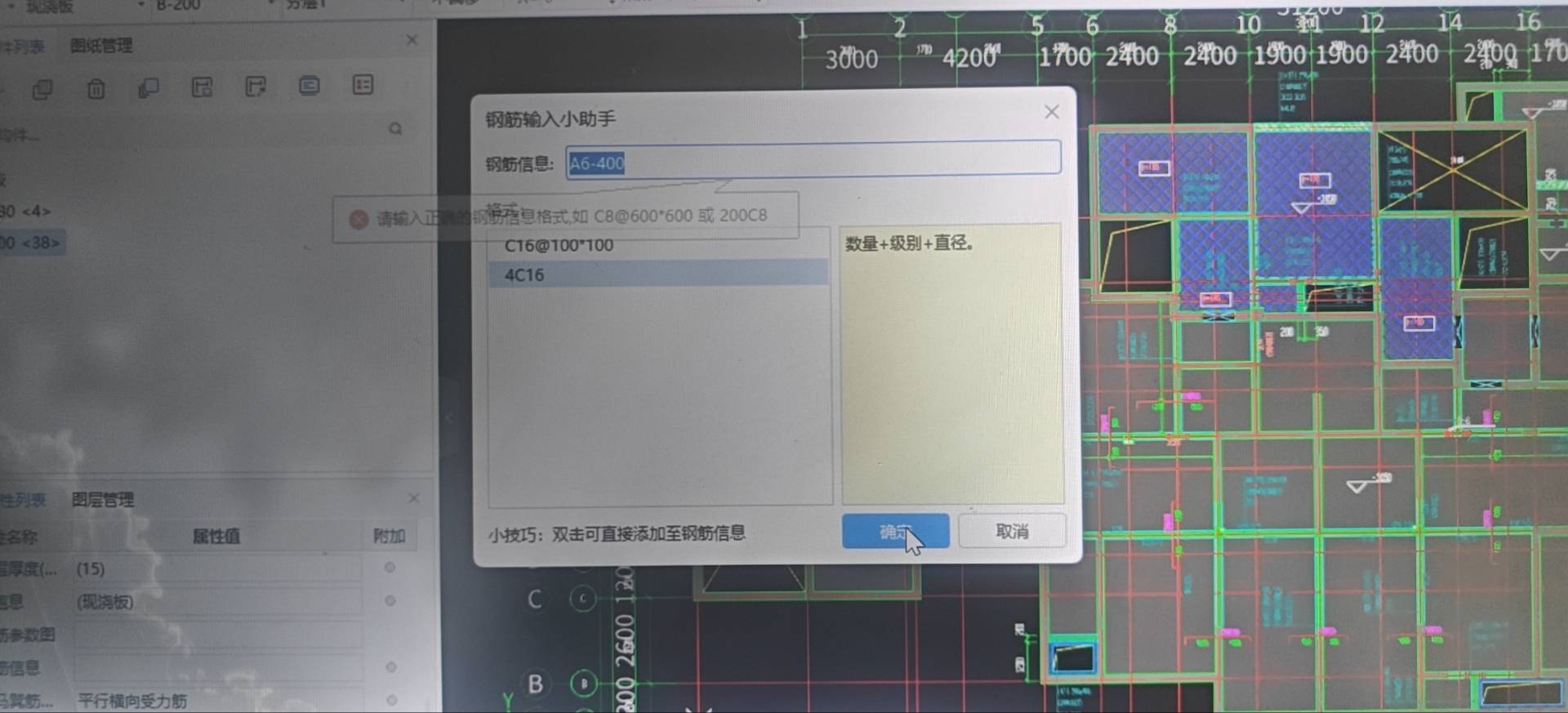Select the component row ending <4>
This screenshot has width=1568, height=713.
pos(26,212)
